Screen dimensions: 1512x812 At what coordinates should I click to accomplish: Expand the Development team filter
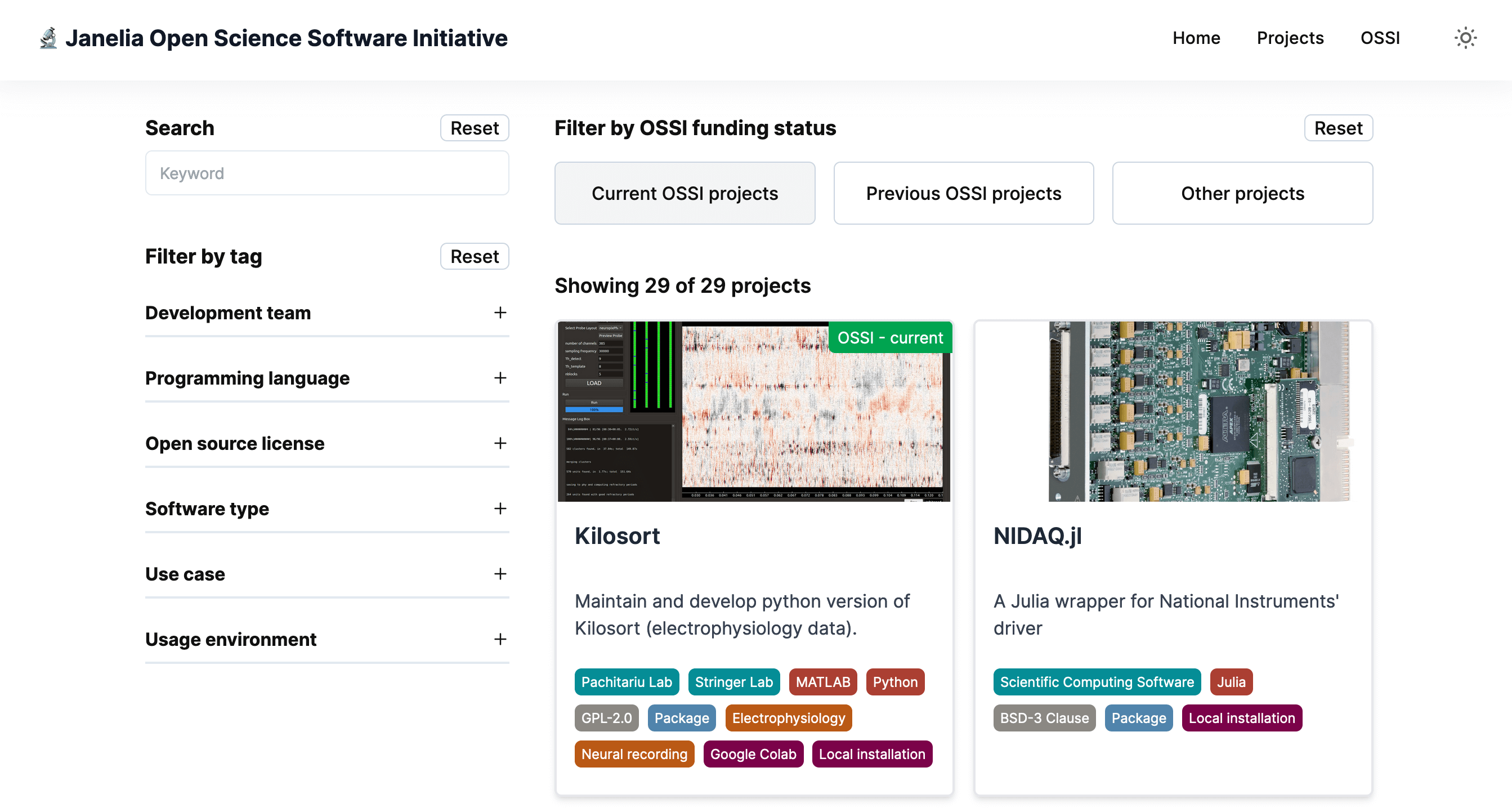228,313
